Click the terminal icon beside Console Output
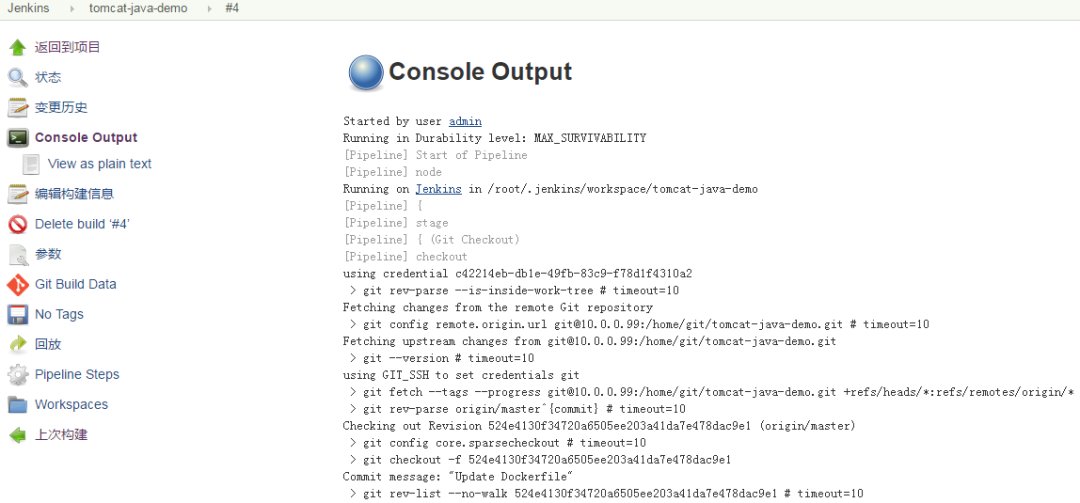Image resolution: width=1080 pixels, height=503 pixels. click(18, 138)
